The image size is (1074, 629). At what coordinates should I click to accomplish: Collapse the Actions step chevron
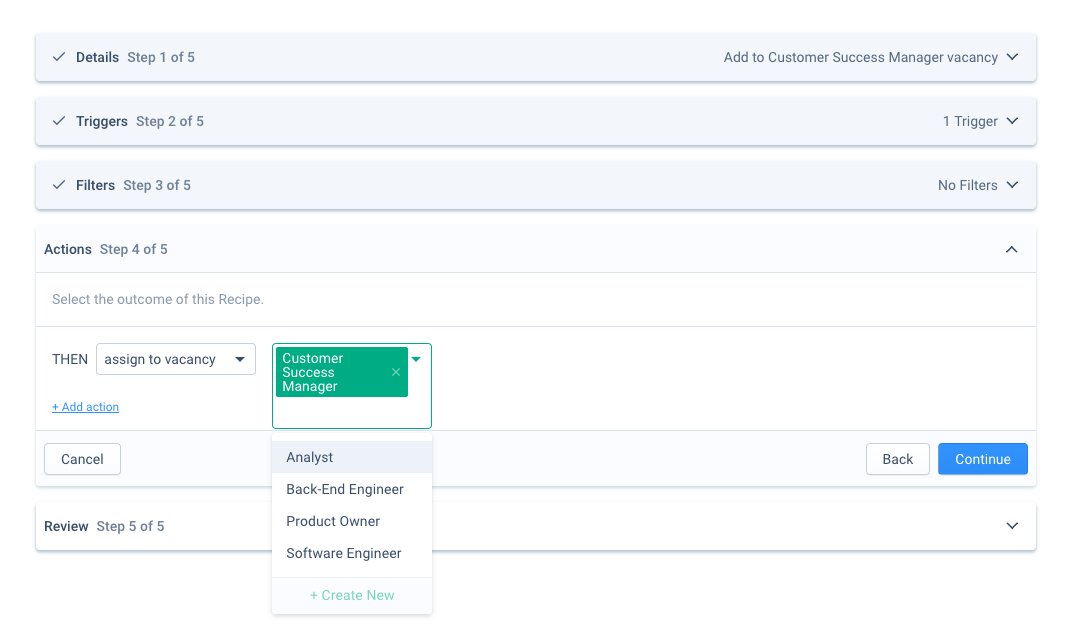pos(1012,249)
